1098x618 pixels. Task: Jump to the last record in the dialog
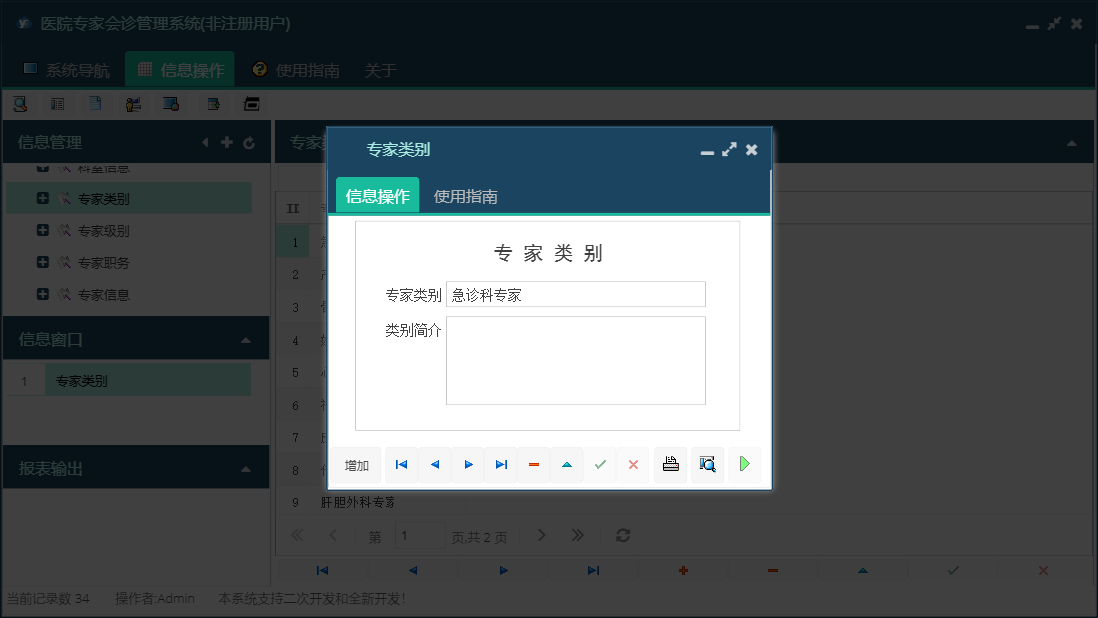[501, 464]
